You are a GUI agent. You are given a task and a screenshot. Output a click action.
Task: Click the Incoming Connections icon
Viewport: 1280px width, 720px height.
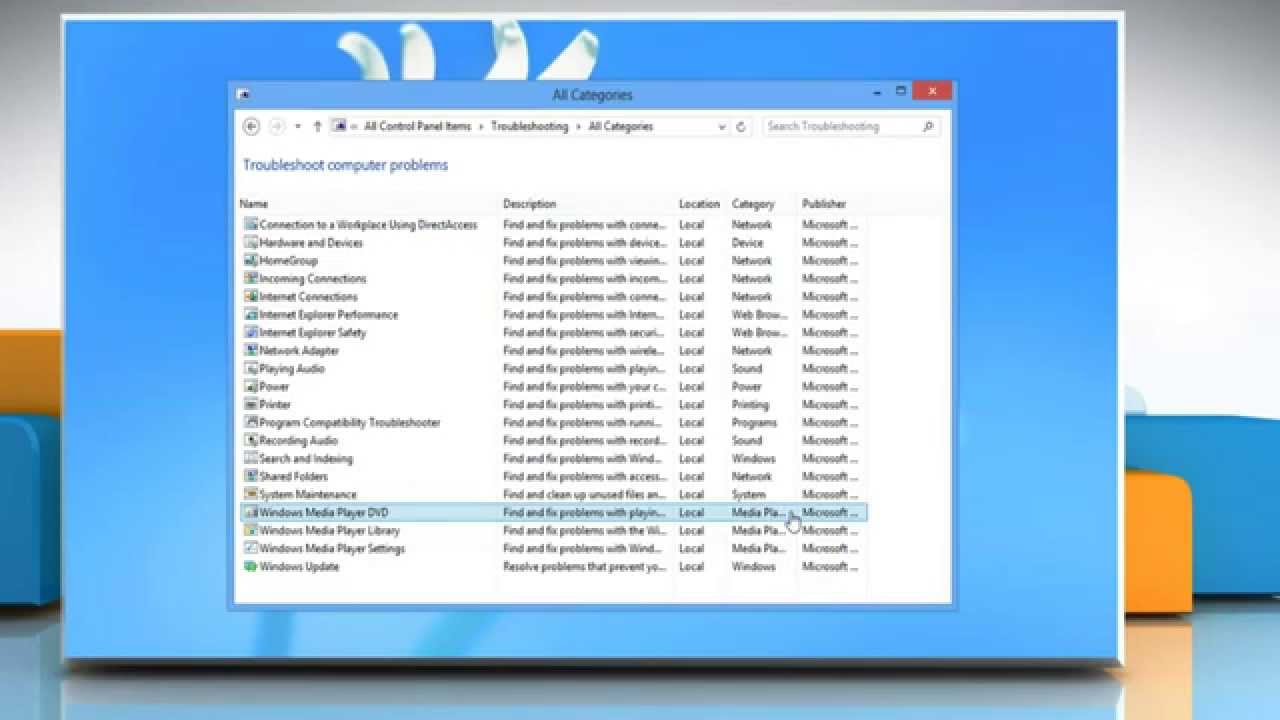251,279
